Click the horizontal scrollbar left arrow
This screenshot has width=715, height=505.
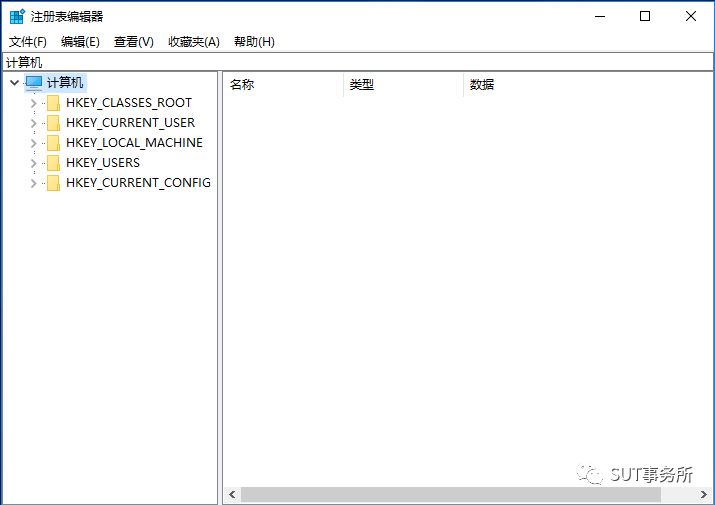[x=233, y=495]
